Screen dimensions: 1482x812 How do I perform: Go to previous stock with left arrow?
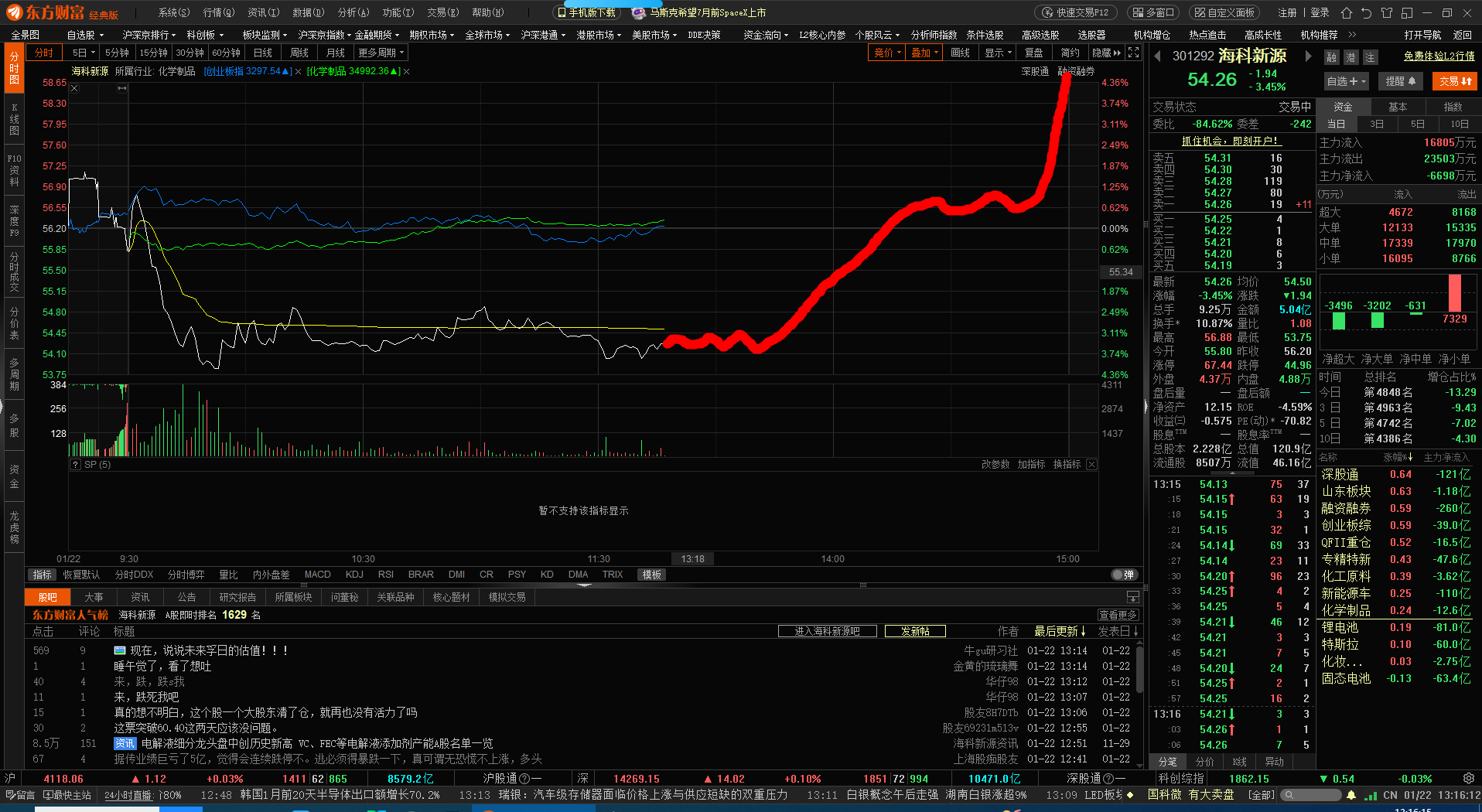(1158, 56)
